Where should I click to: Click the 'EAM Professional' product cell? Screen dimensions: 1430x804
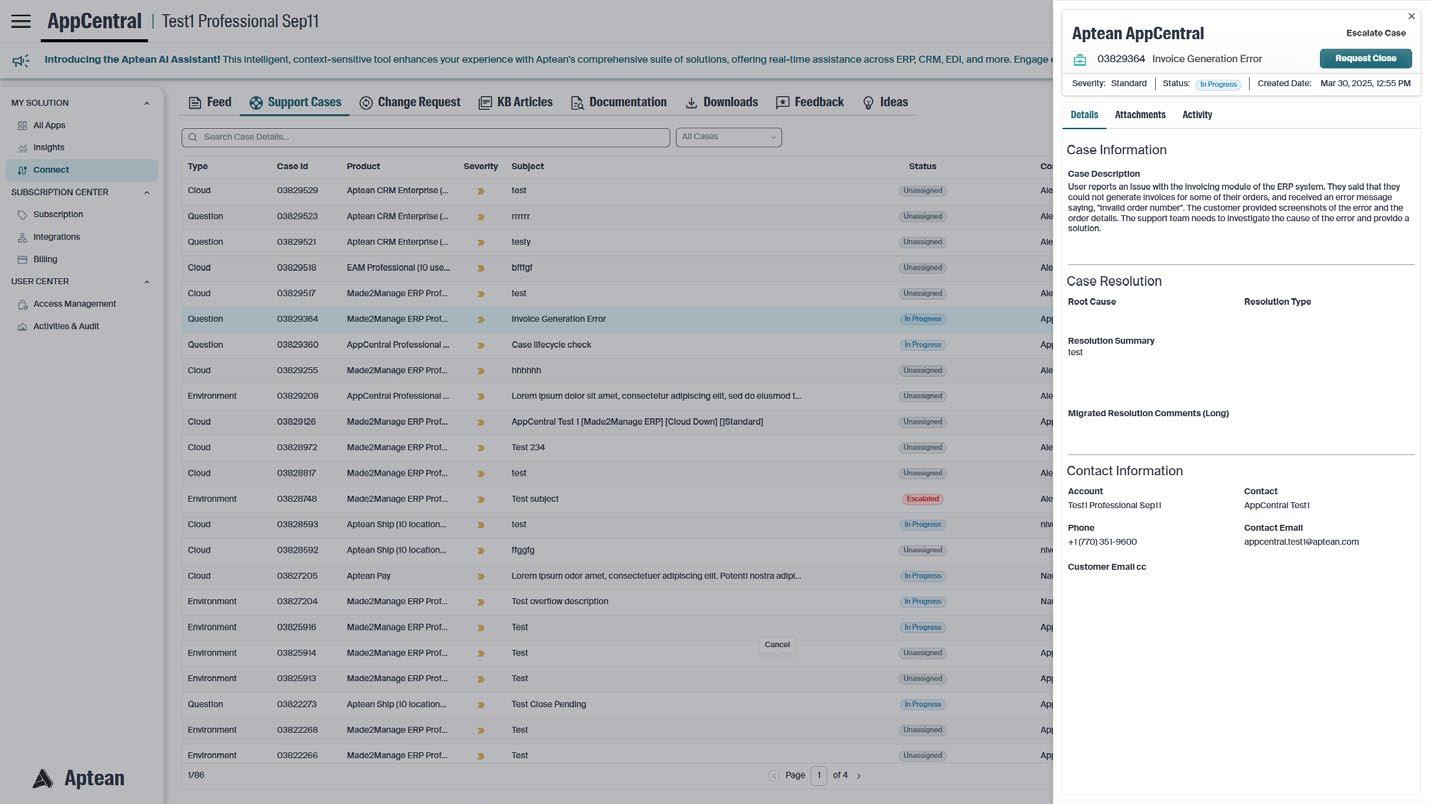[398, 268]
